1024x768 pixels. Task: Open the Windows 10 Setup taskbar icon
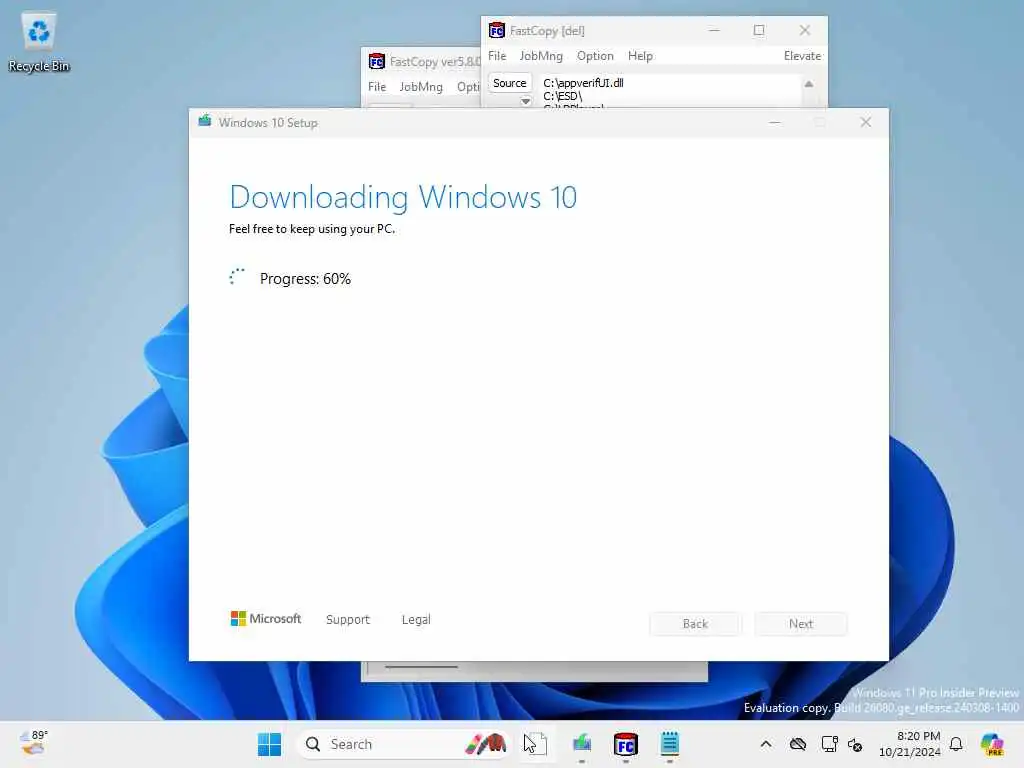point(581,744)
